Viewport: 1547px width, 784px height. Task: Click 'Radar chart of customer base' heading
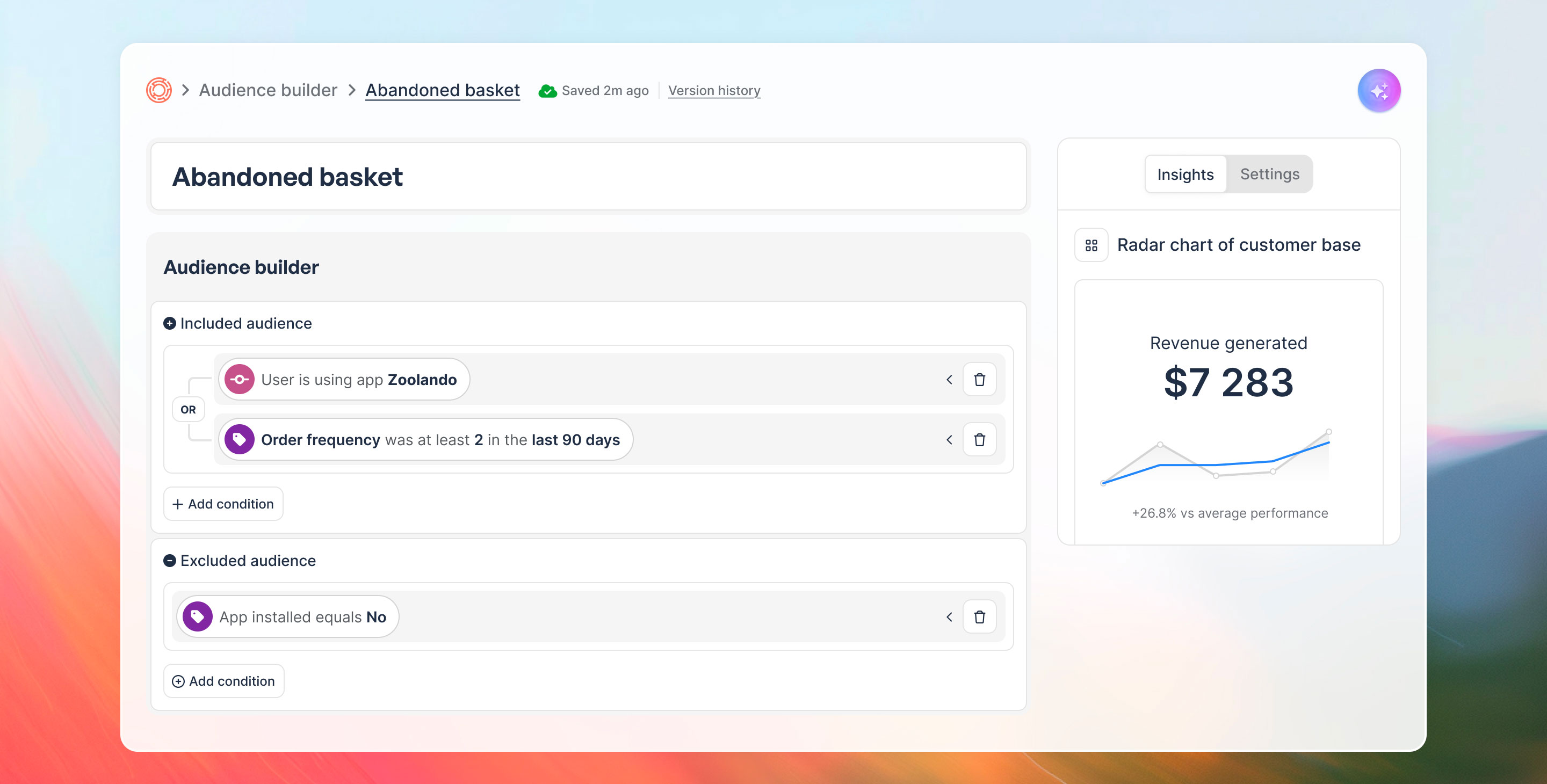(1238, 245)
